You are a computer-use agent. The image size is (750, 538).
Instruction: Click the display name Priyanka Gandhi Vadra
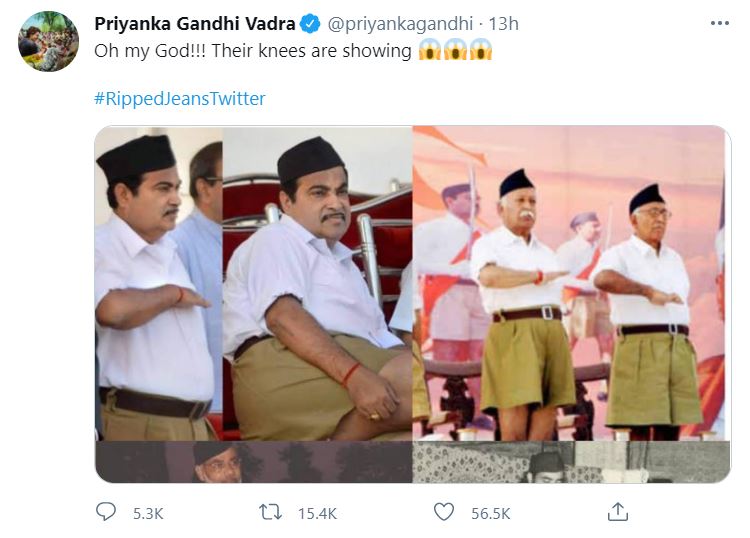pos(195,24)
